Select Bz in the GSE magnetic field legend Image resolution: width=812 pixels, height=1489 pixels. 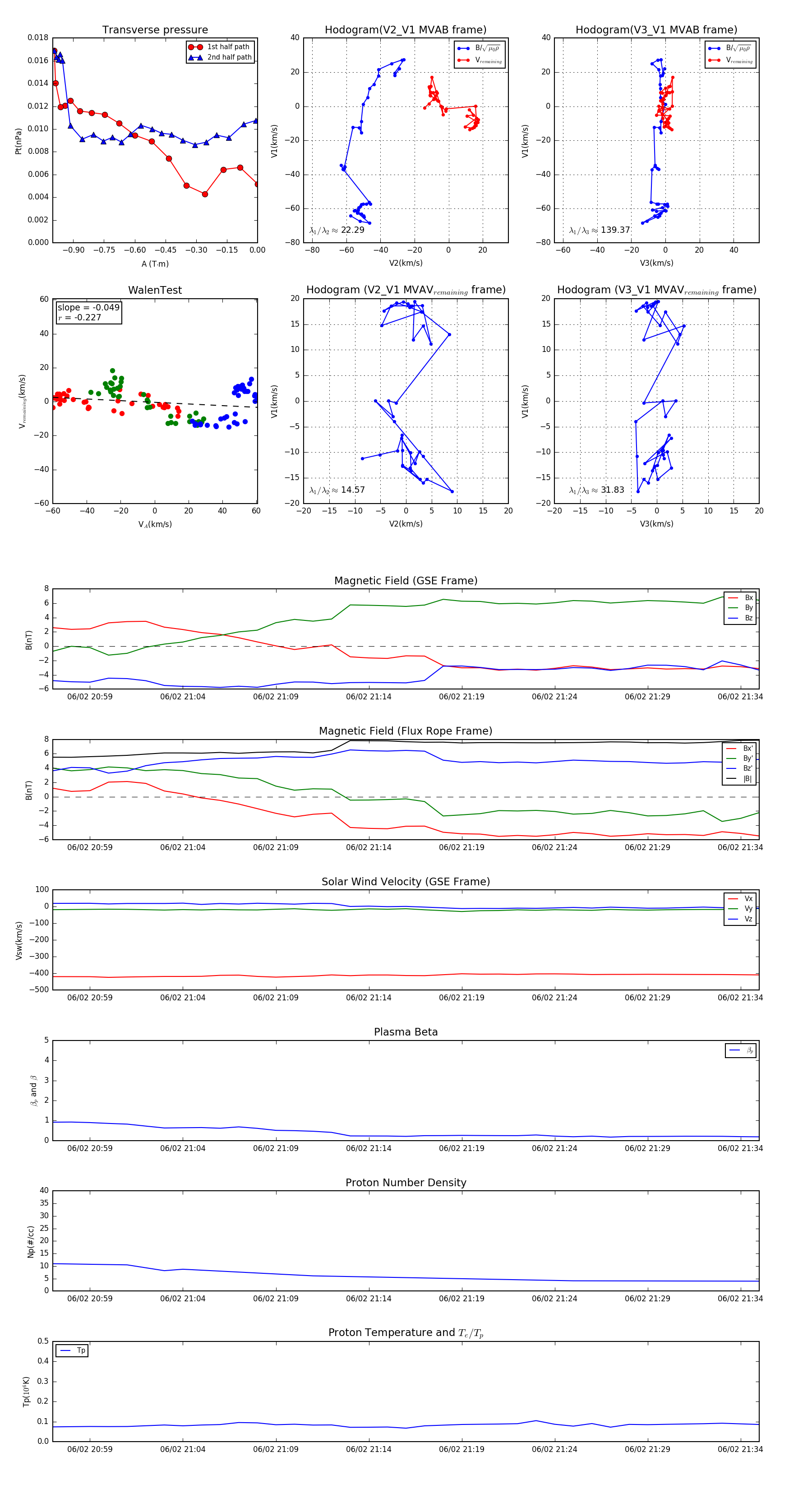(740, 618)
